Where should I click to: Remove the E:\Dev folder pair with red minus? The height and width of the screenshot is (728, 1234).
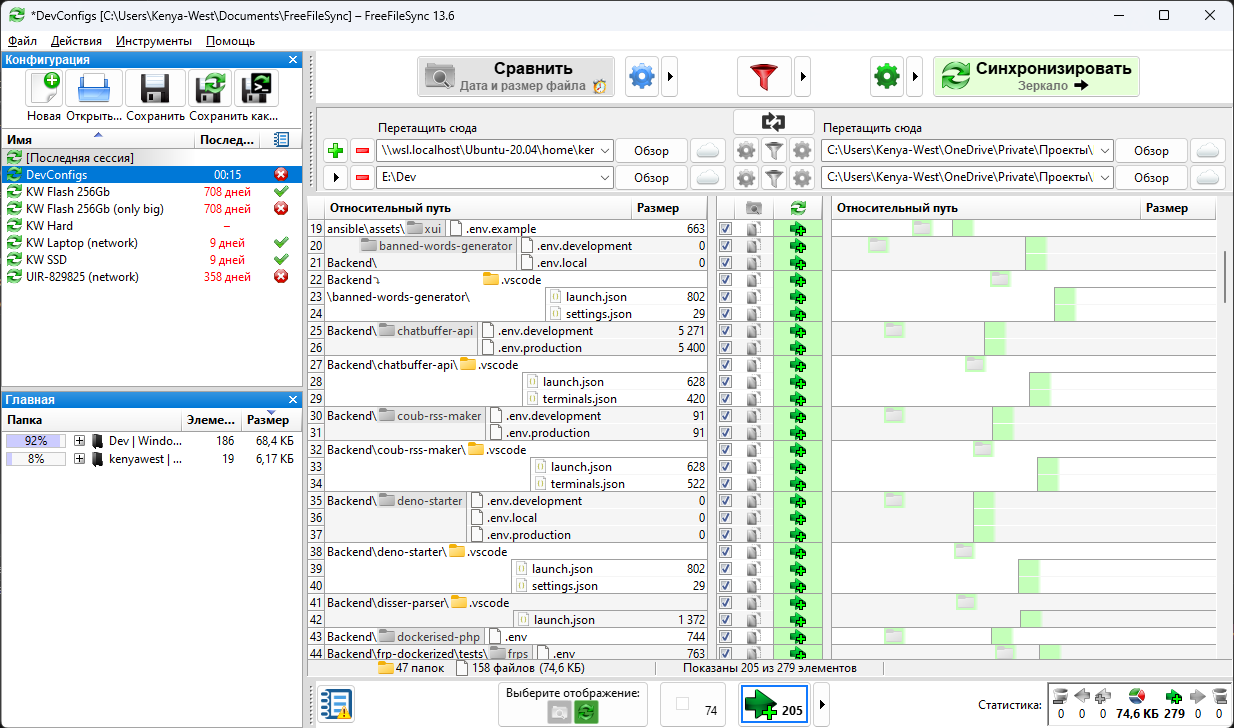[362, 178]
